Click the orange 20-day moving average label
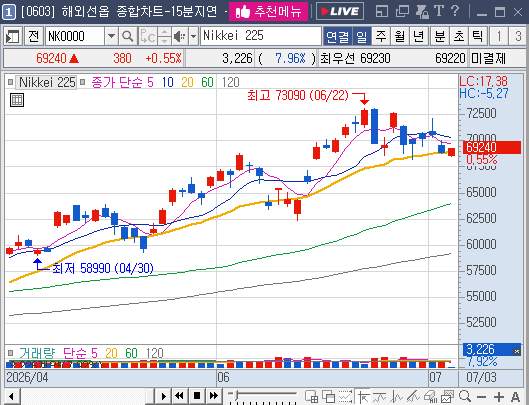This screenshot has width=529, height=405. pos(187,82)
